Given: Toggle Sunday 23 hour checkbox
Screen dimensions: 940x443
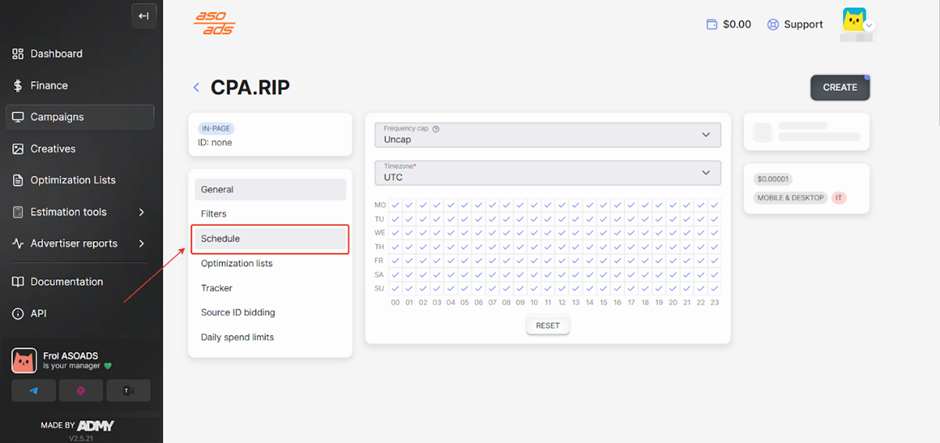Looking at the screenshot, I should pyautogui.click(x=713, y=288).
